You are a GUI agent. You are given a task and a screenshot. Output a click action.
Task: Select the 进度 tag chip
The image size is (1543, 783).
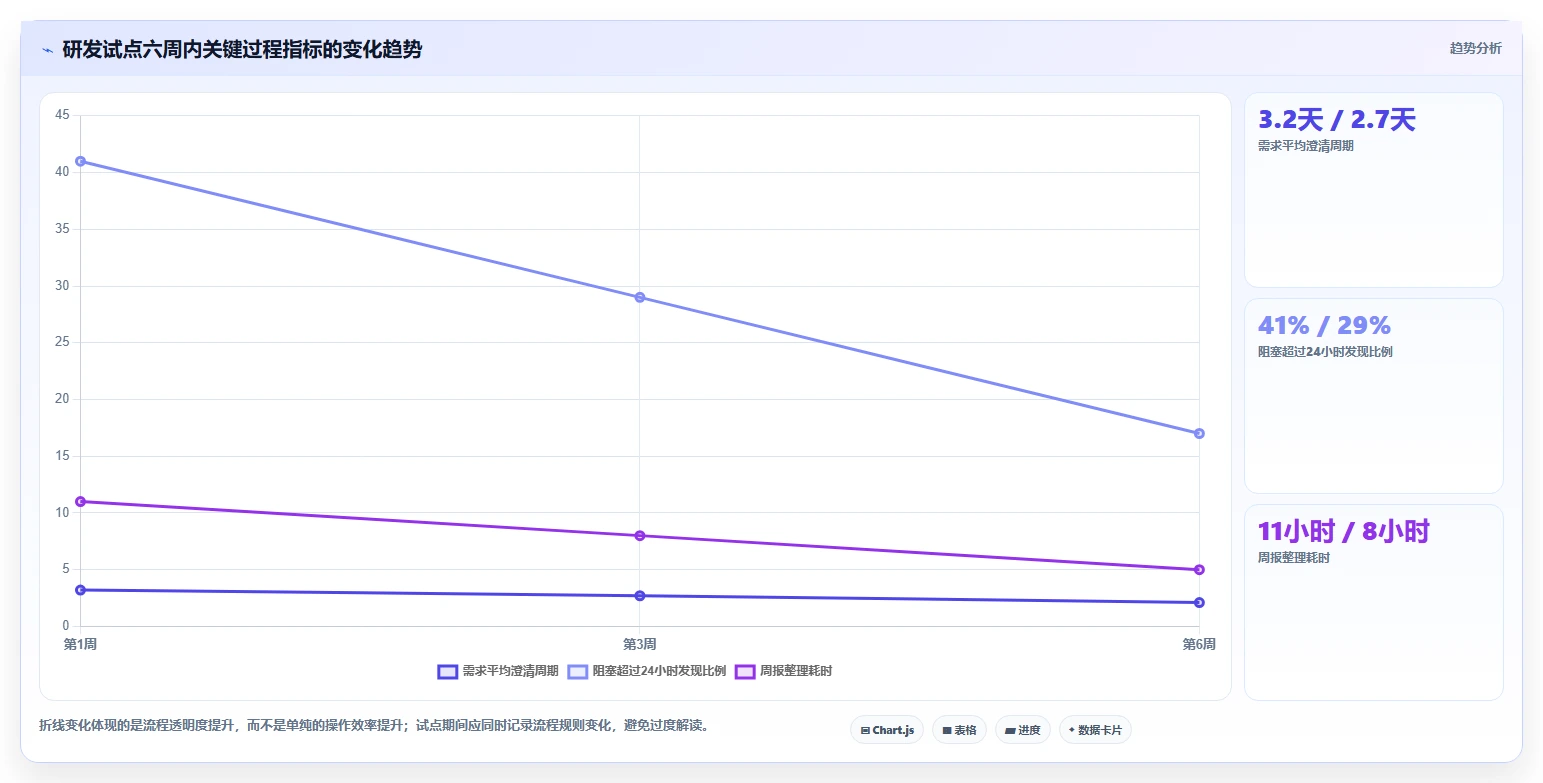click(x=1023, y=730)
